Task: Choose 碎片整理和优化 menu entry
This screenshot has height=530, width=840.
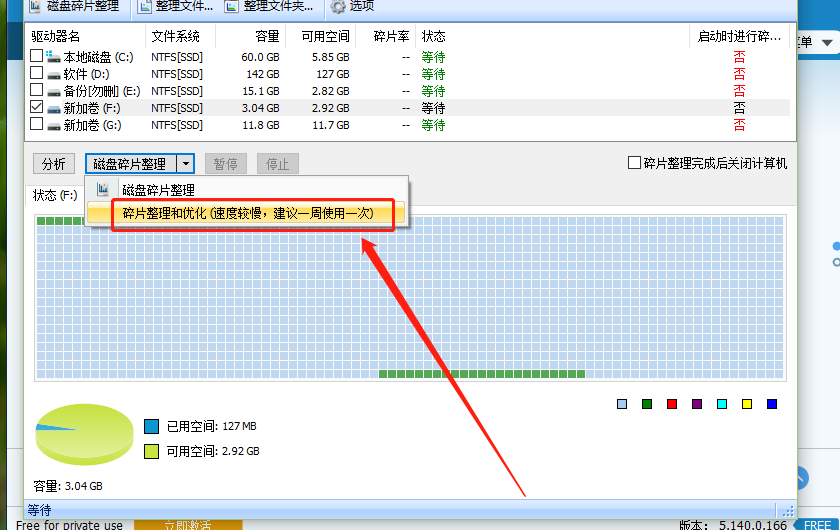Action: [246, 213]
